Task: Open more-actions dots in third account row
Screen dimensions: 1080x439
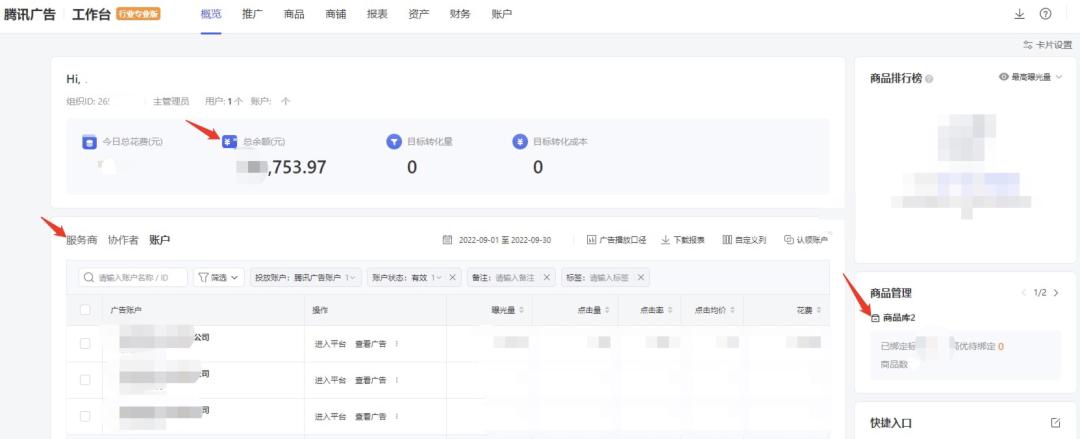Action: click(x=396, y=416)
